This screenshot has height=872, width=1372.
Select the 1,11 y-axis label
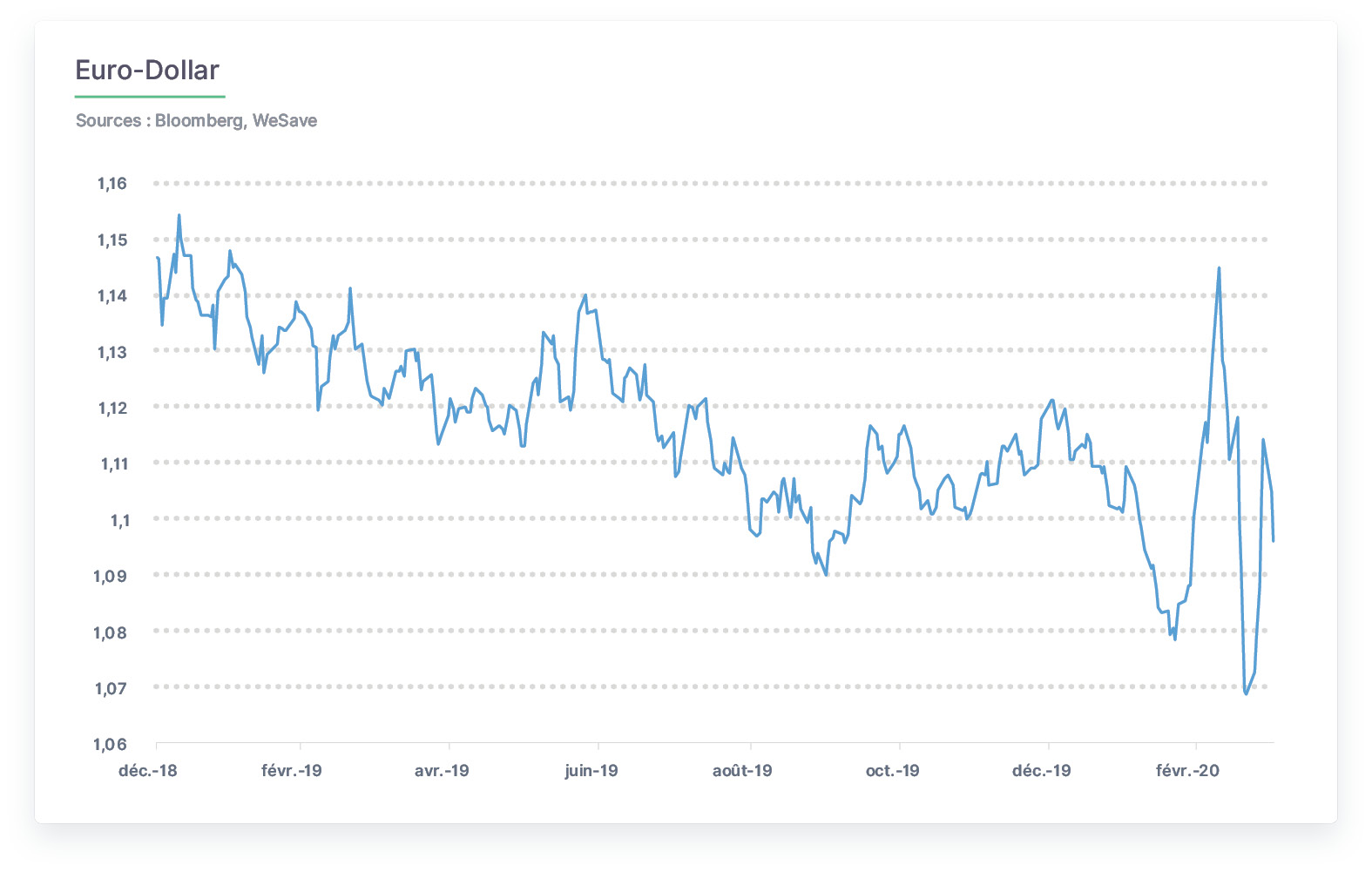pyautogui.click(x=114, y=464)
